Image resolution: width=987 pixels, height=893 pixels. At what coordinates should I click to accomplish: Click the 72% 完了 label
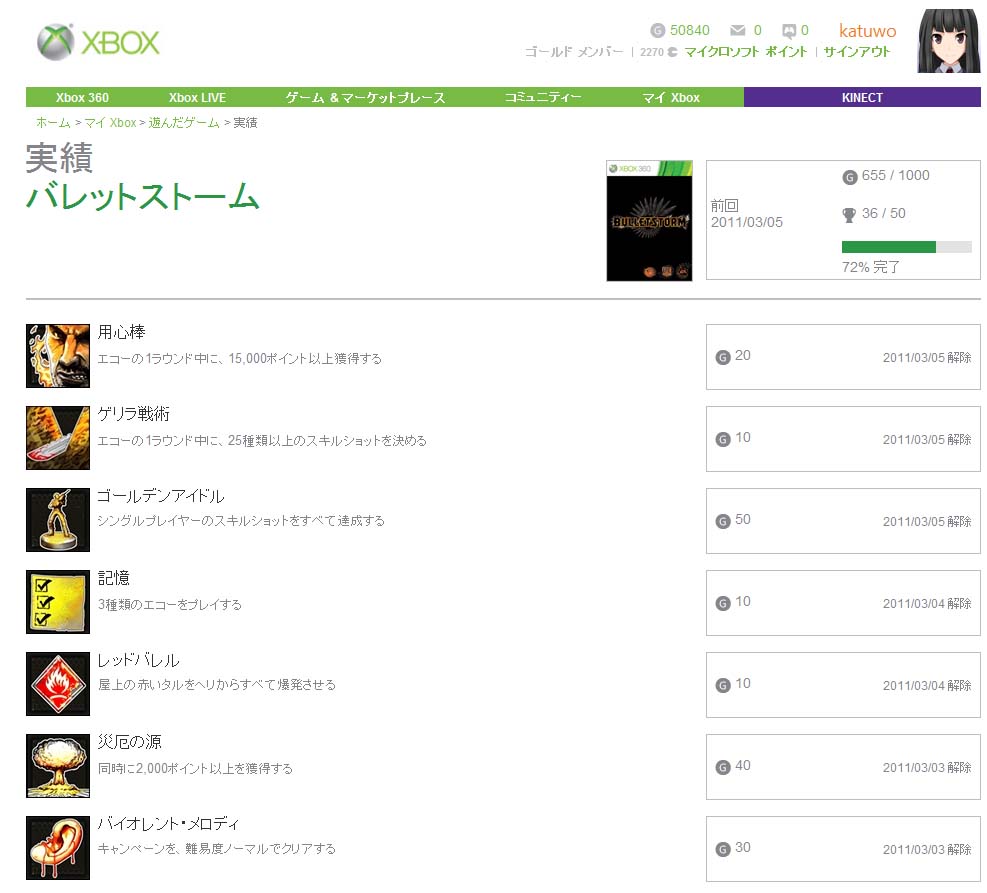[x=871, y=267]
